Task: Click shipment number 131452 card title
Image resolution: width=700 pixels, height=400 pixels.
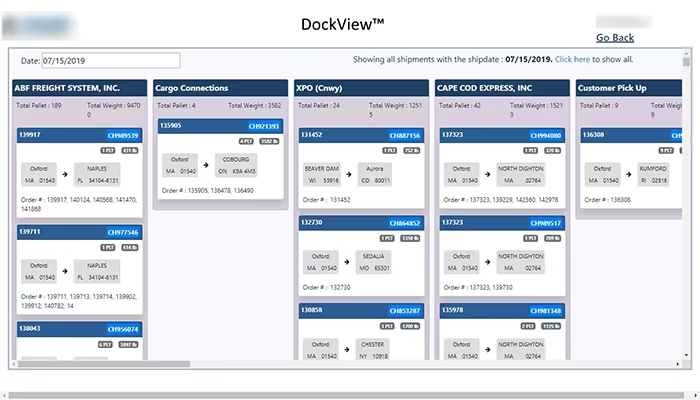Action: (312, 135)
